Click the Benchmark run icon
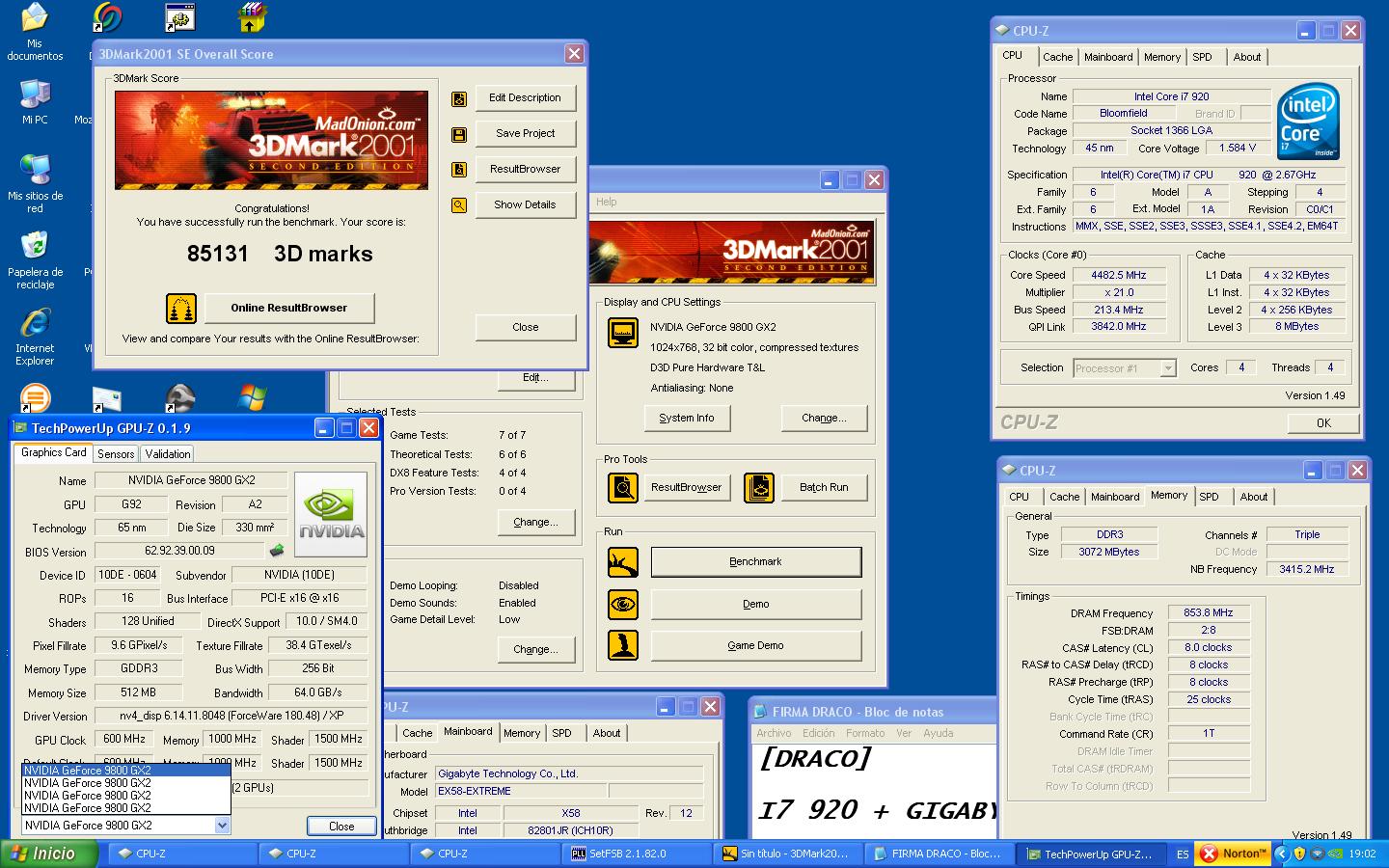This screenshot has height=868, width=1389. tap(623, 562)
